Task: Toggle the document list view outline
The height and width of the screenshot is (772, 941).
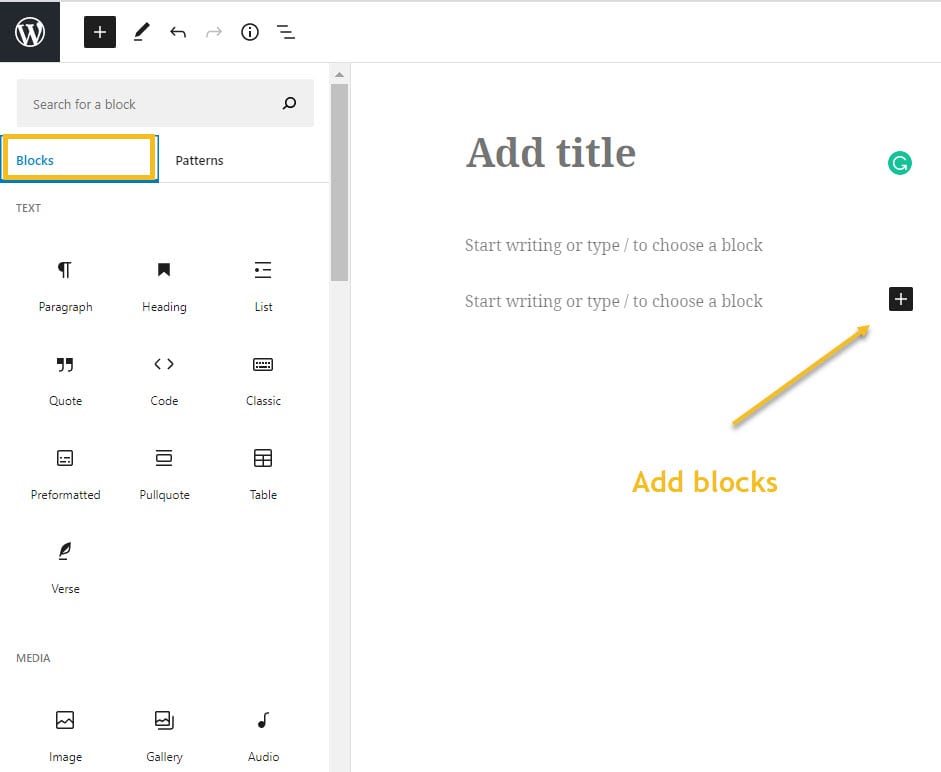Action: [286, 31]
